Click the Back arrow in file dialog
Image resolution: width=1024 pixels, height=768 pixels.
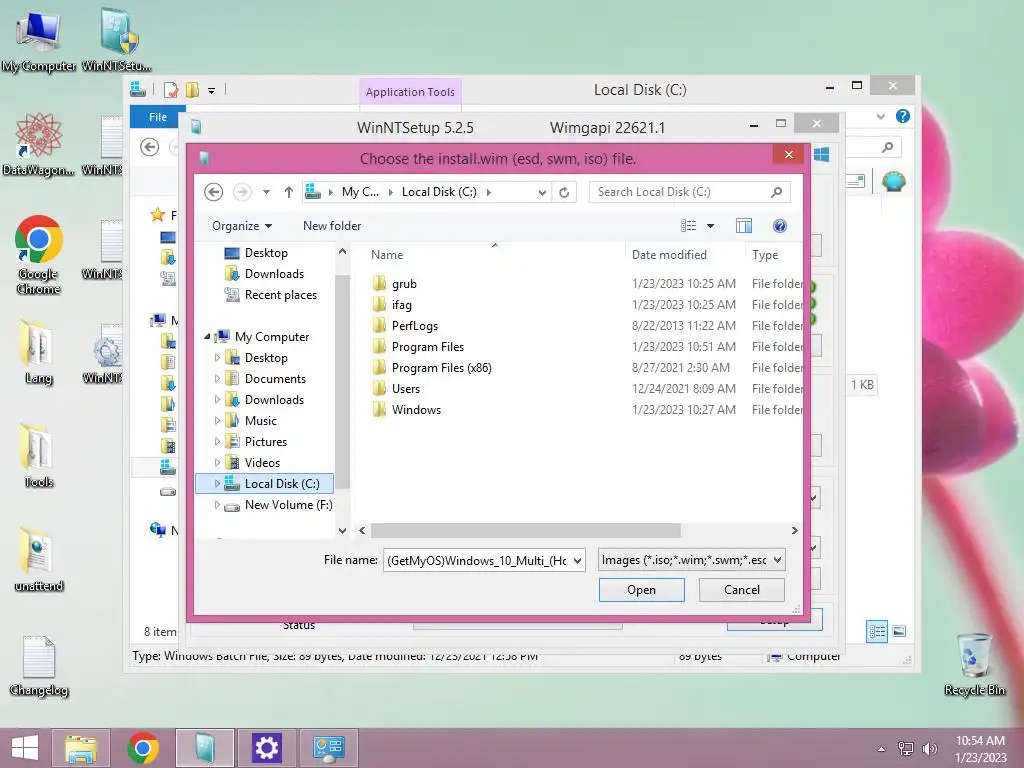214,192
